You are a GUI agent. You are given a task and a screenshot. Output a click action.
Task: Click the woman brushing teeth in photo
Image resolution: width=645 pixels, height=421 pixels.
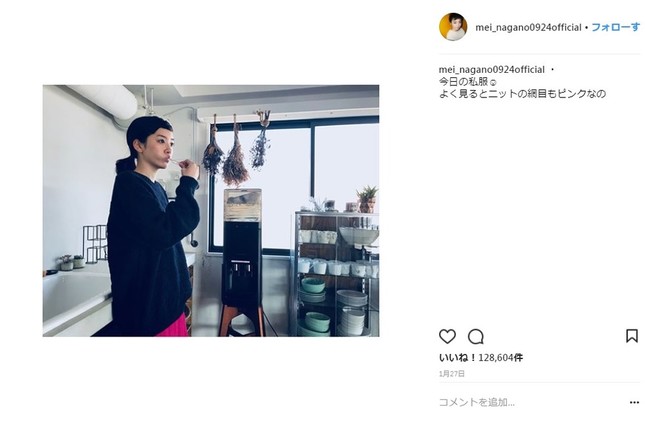tap(149, 226)
